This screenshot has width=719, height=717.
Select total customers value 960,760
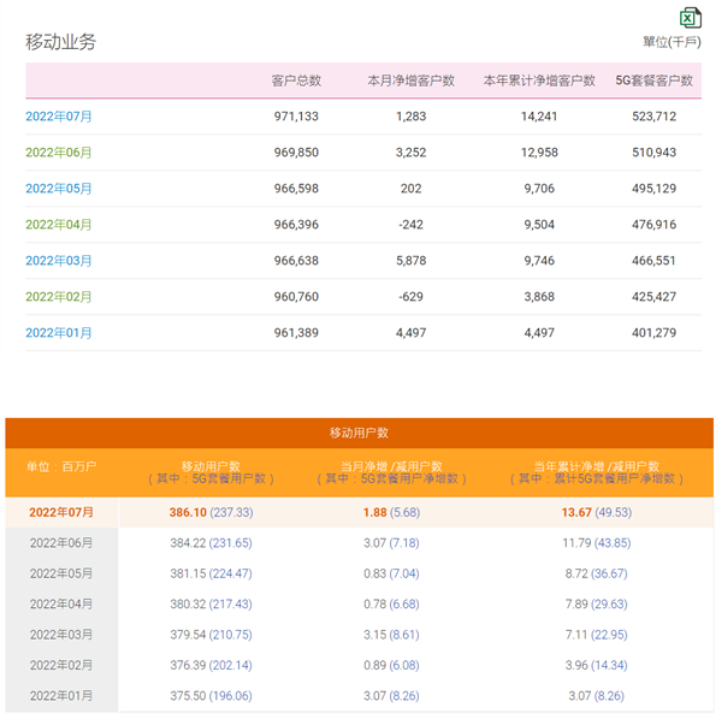tap(296, 297)
